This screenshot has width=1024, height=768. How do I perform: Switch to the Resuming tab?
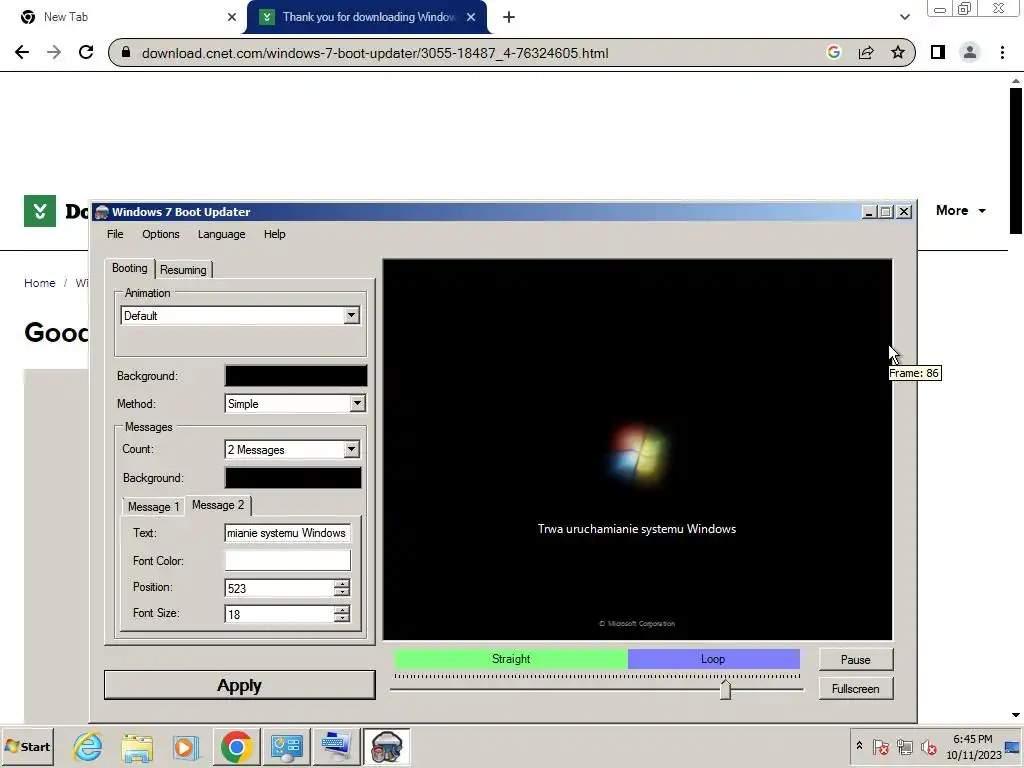[x=183, y=270]
